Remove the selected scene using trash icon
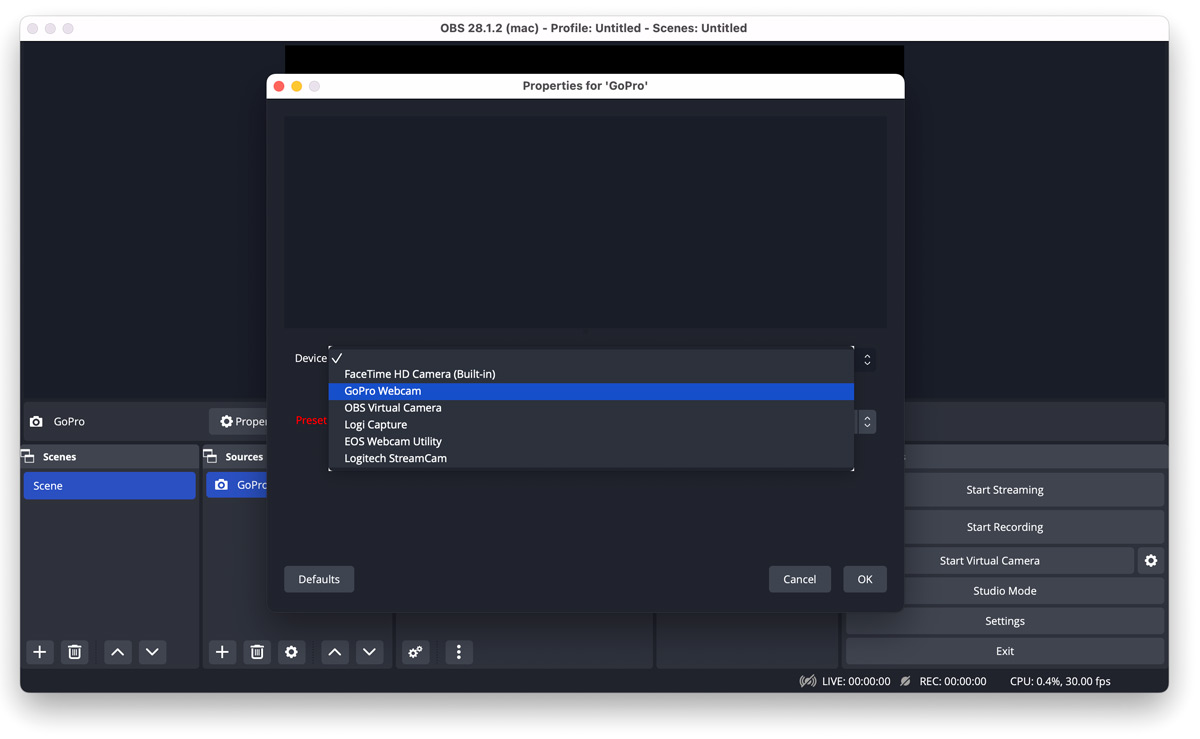 pyautogui.click(x=74, y=652)
